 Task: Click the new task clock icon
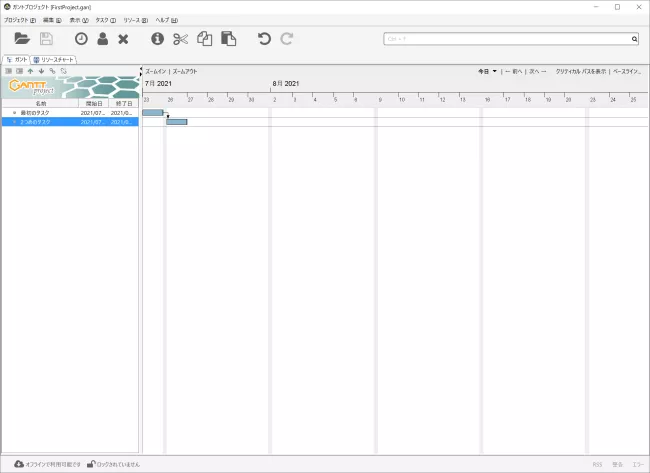81,39
